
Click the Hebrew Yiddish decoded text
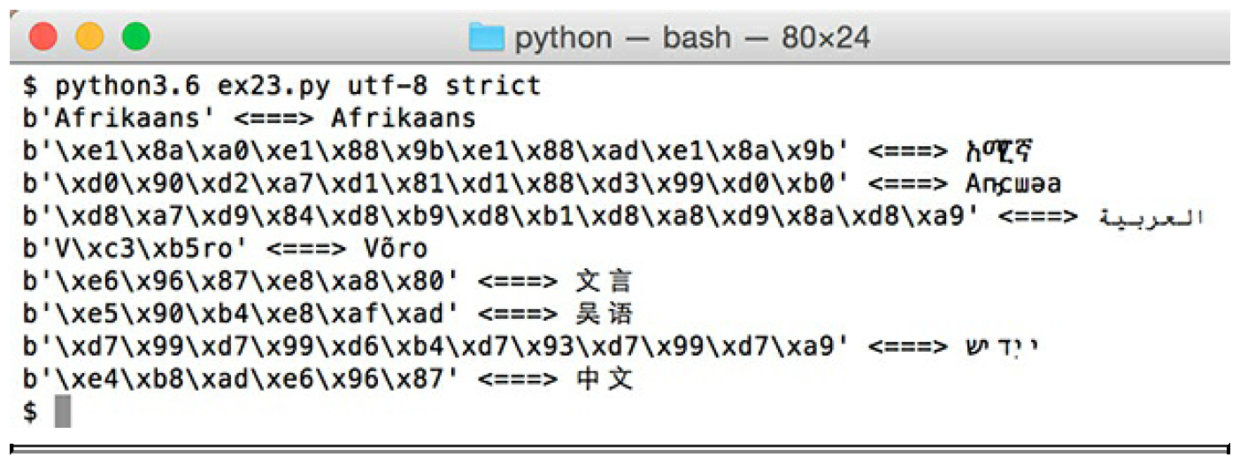1003,348
